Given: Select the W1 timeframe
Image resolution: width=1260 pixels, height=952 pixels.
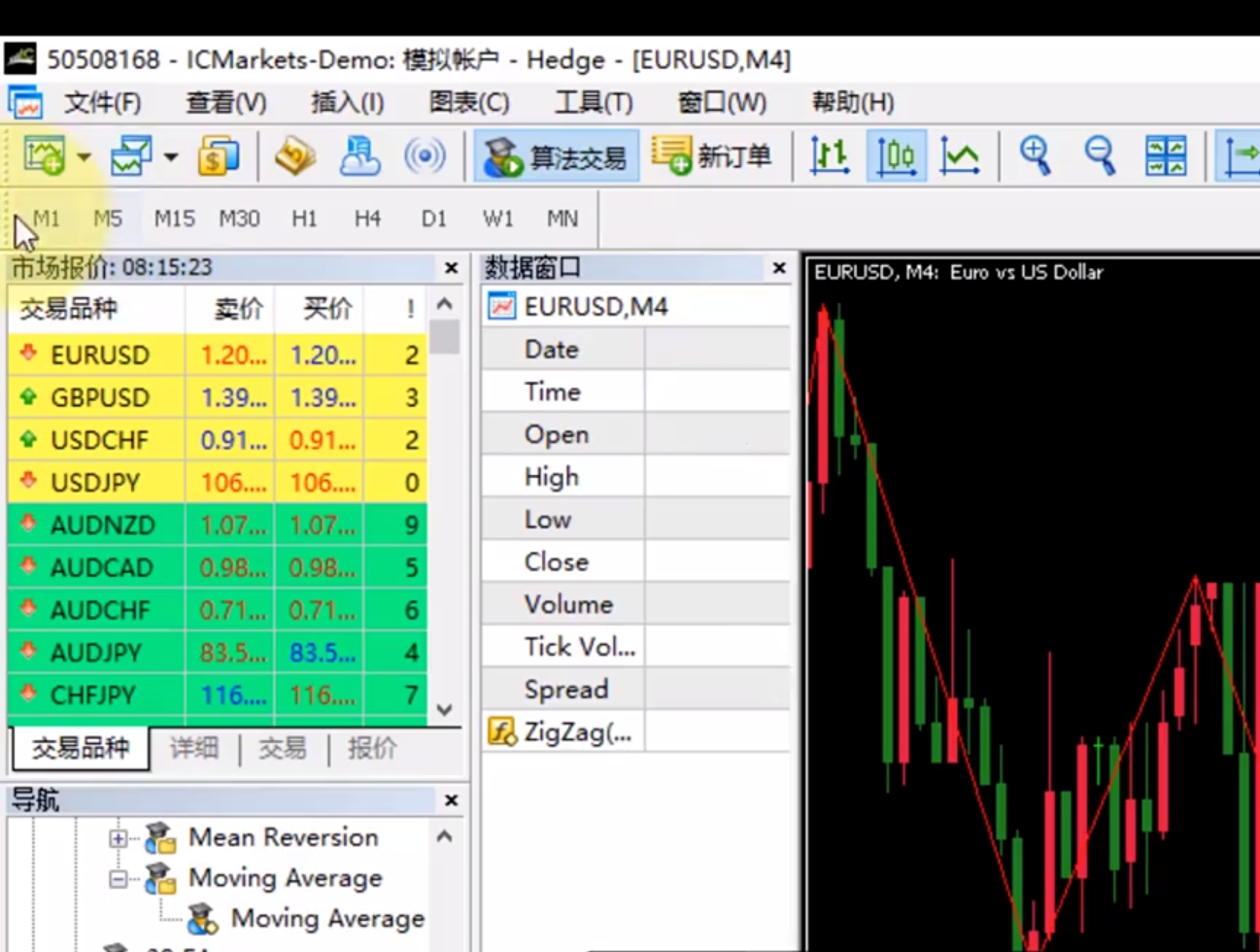Looking at the screenshot, I should coord(498,219).
